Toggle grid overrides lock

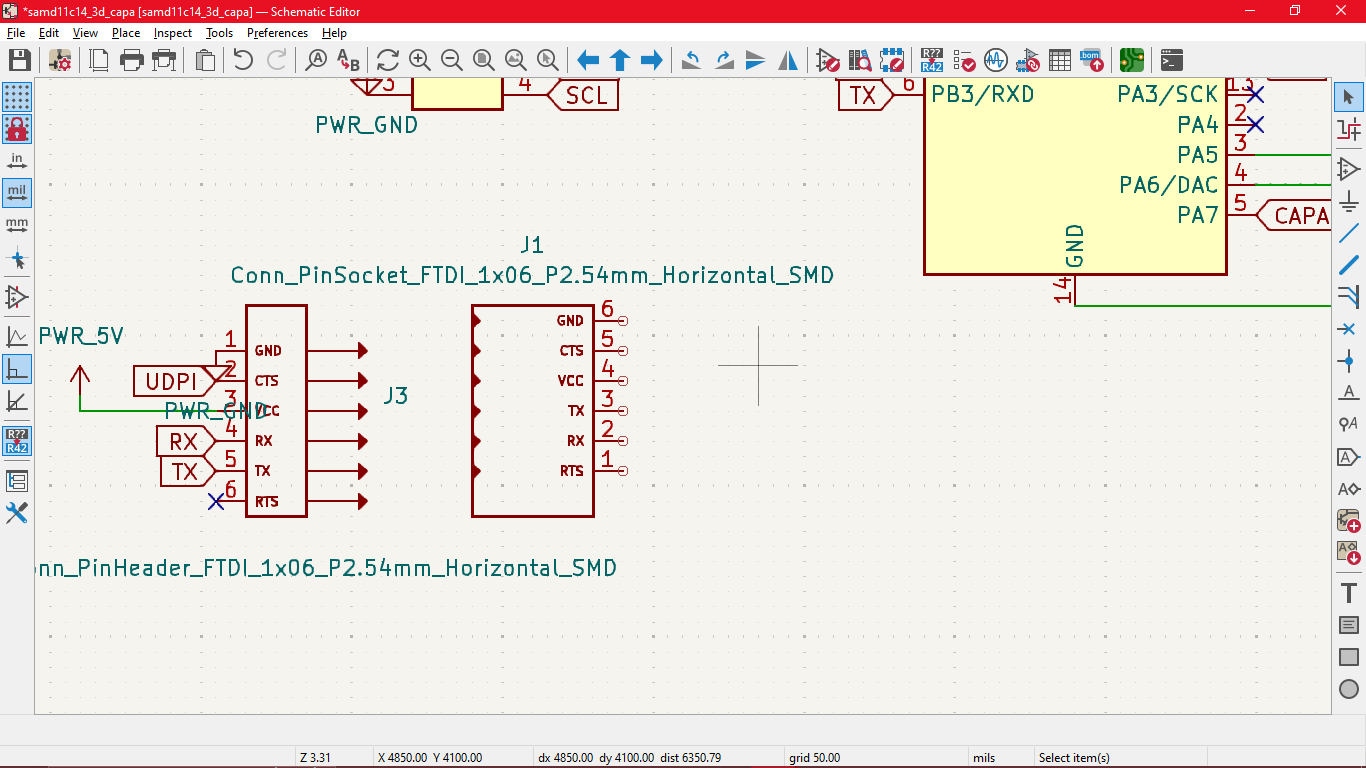pyautogui.click(x=17, y=129)
